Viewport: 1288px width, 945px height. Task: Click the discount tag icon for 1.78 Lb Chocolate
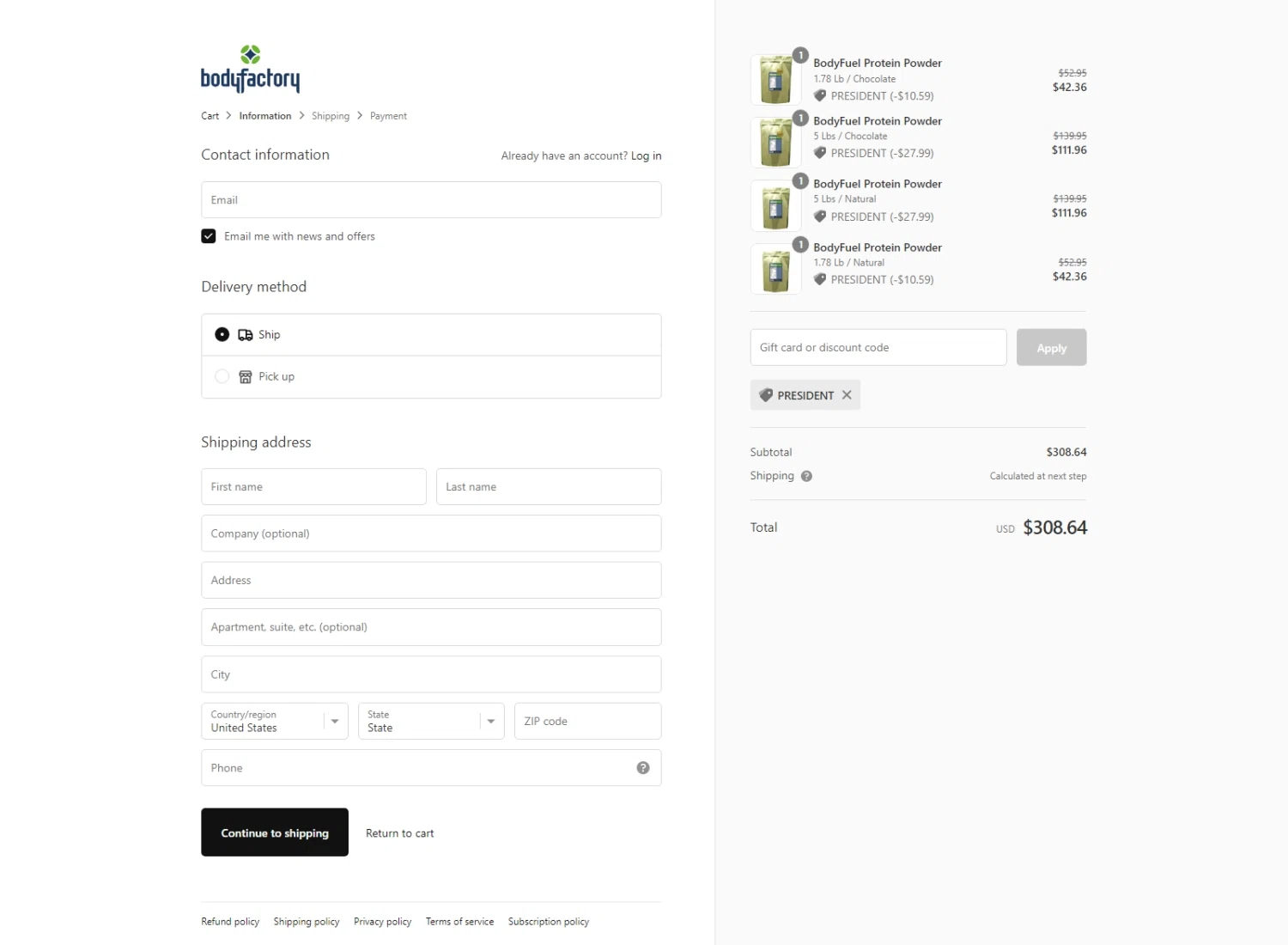point(820,96)
